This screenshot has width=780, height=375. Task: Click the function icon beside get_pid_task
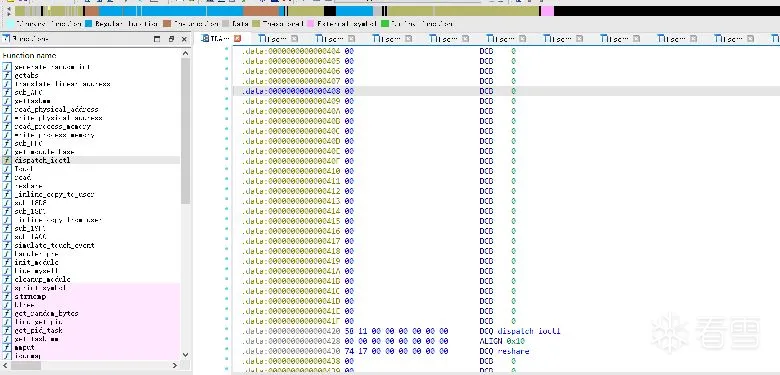[x=6, y=330]
